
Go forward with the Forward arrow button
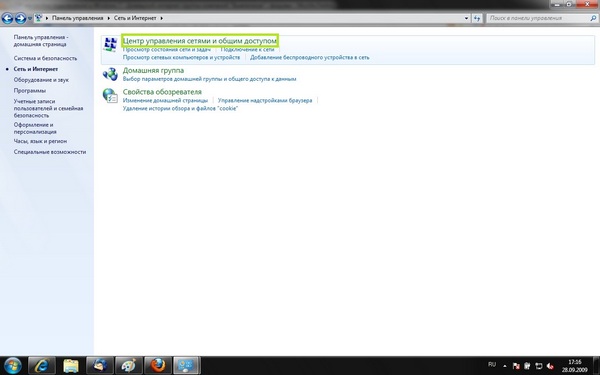tap(21, 18)
